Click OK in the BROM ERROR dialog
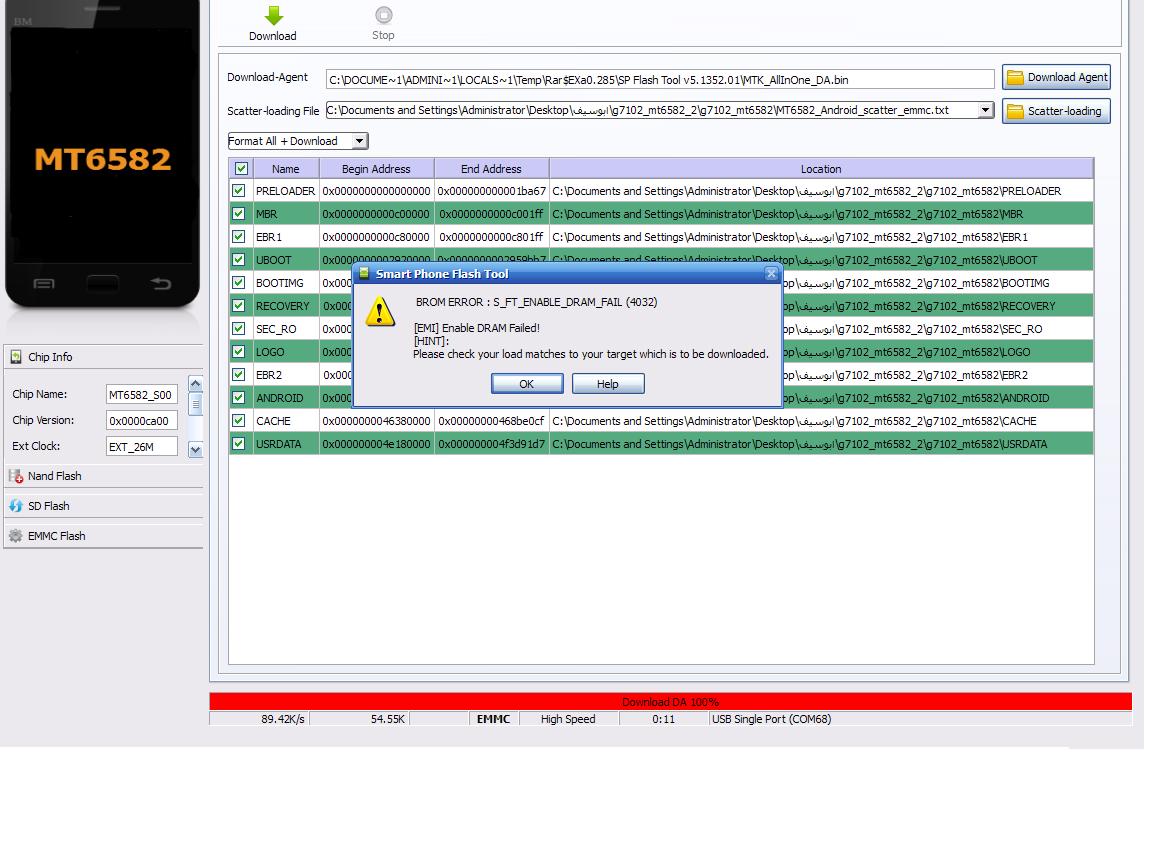Screen dimensions: 1152x864 [x=527, y=384]
